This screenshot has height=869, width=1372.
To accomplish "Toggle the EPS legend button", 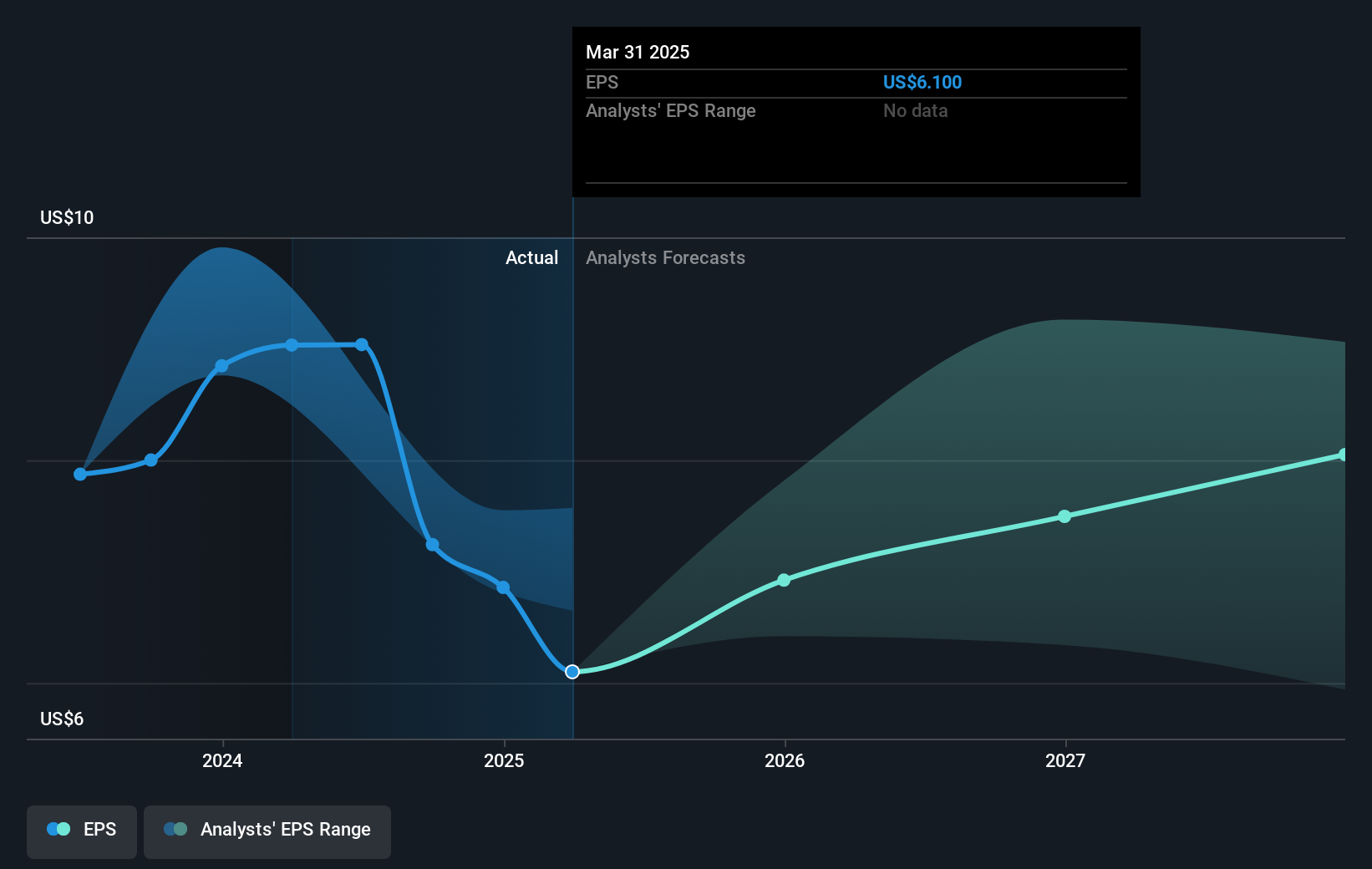I will click(82, 831).
